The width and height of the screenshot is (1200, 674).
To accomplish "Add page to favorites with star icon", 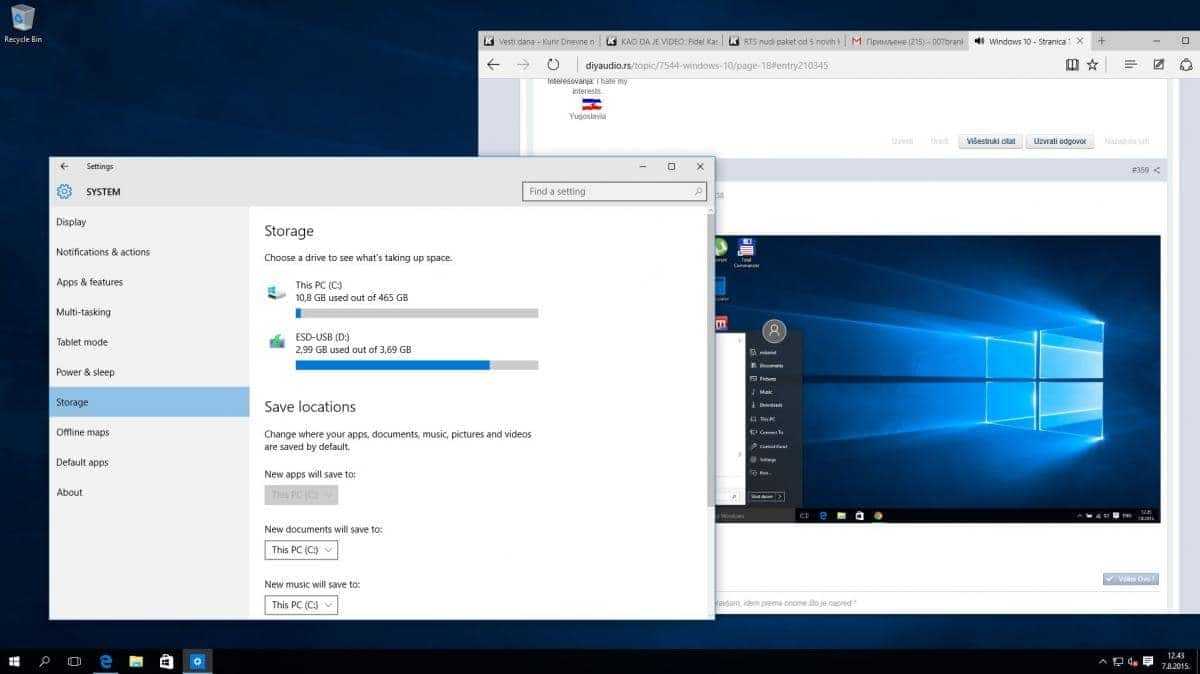I will tap(1093, 65).
